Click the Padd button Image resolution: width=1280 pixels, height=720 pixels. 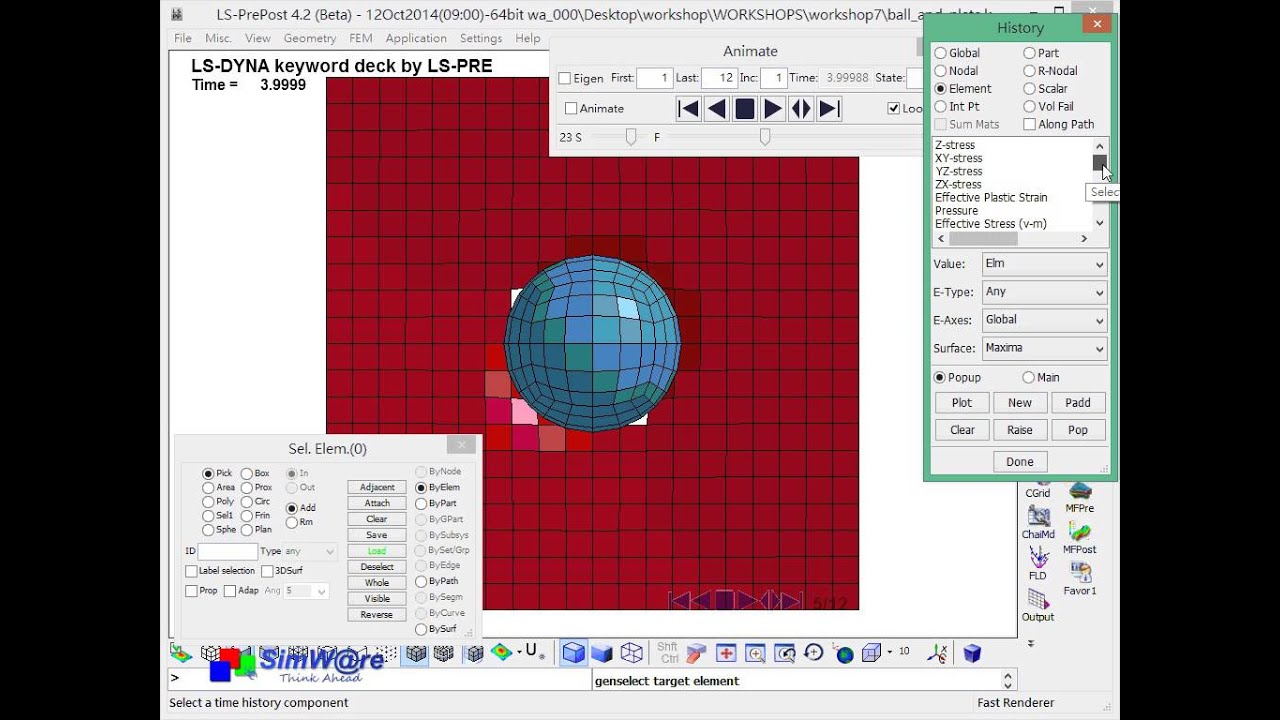coord(1078,403)
